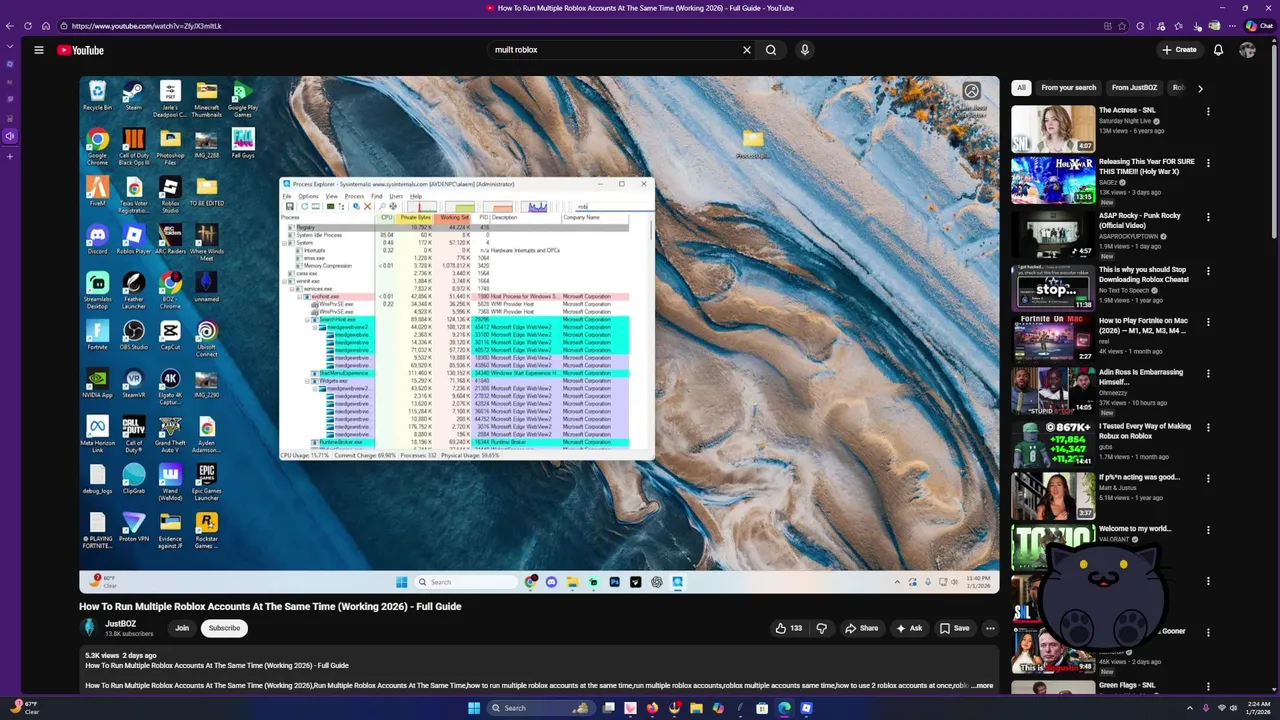The width and height of the screenshot is (1280, 720).
Task: Go to YouTube home via the logo
Action: coord(80,50)
